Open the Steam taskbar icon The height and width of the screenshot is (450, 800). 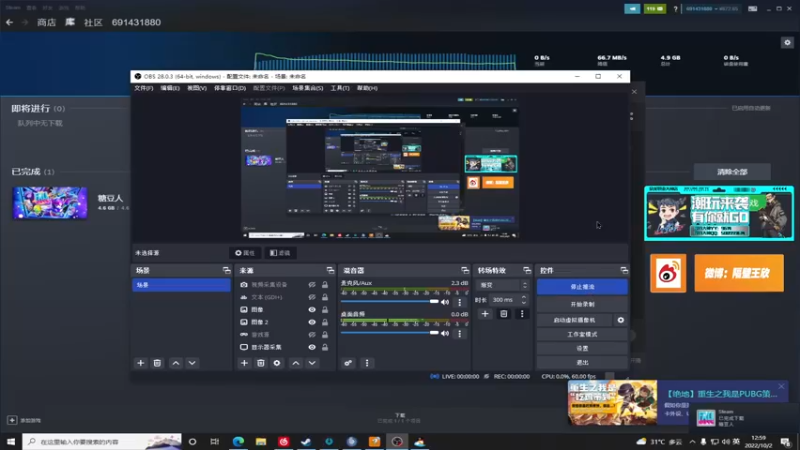coord(306,441)
